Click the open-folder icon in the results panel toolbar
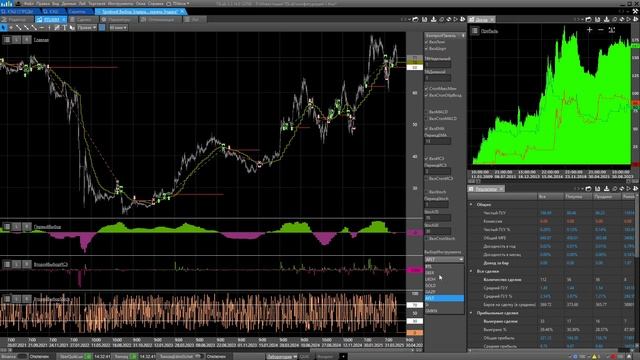 589,189
